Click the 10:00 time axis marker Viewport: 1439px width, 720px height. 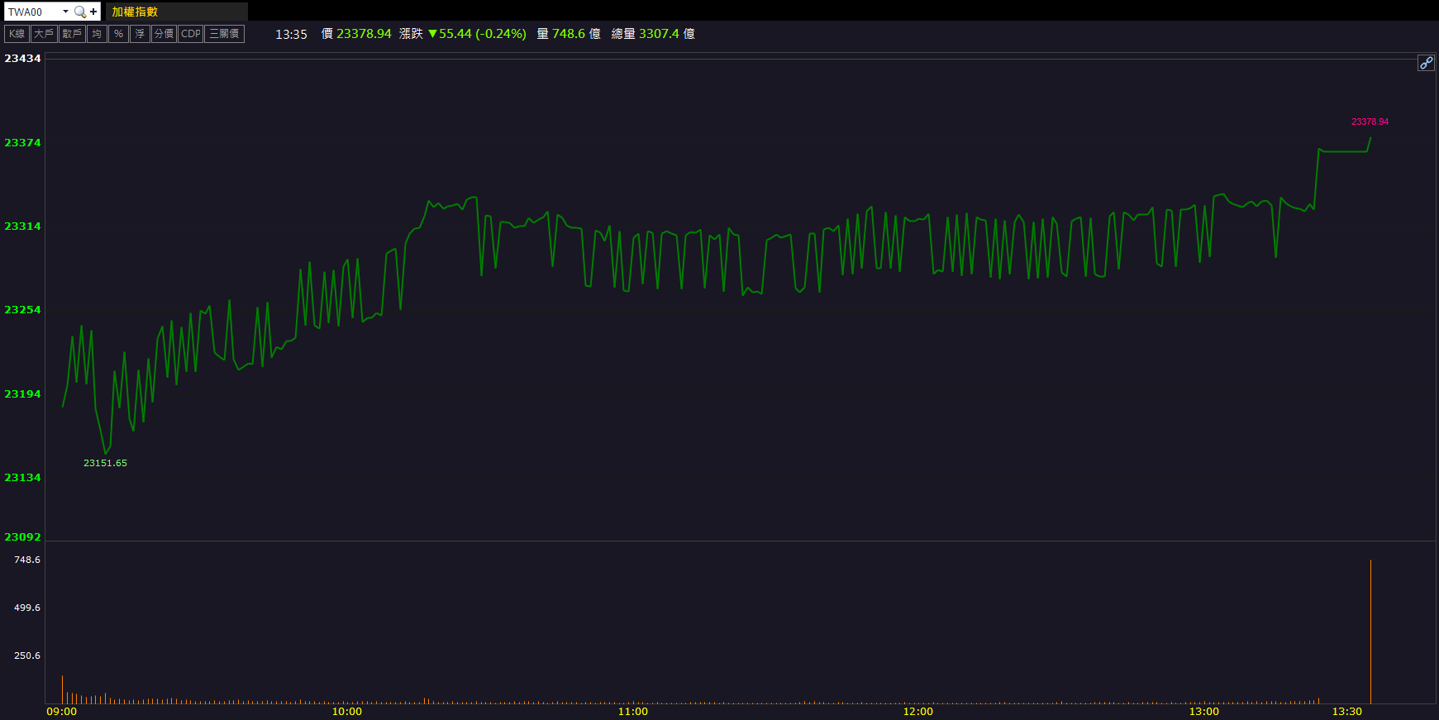(347, 712)
